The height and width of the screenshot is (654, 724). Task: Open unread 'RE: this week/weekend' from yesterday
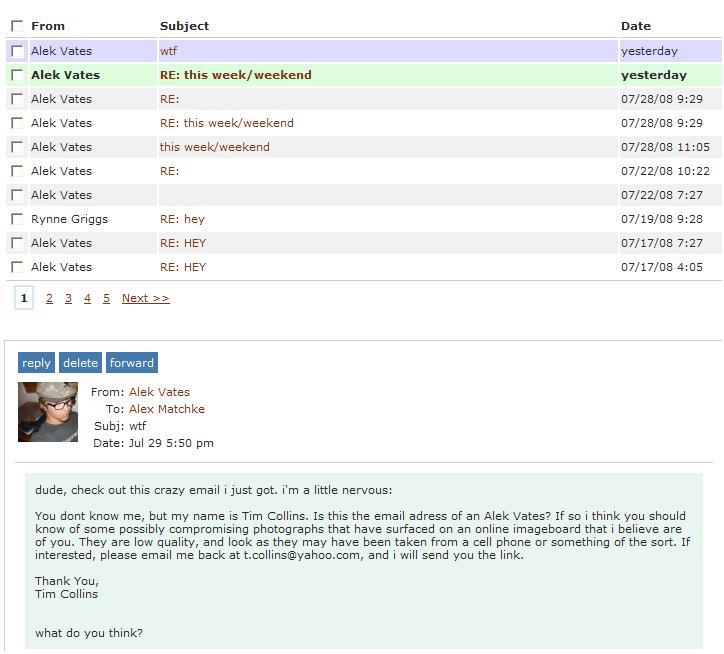click(235, 75)
